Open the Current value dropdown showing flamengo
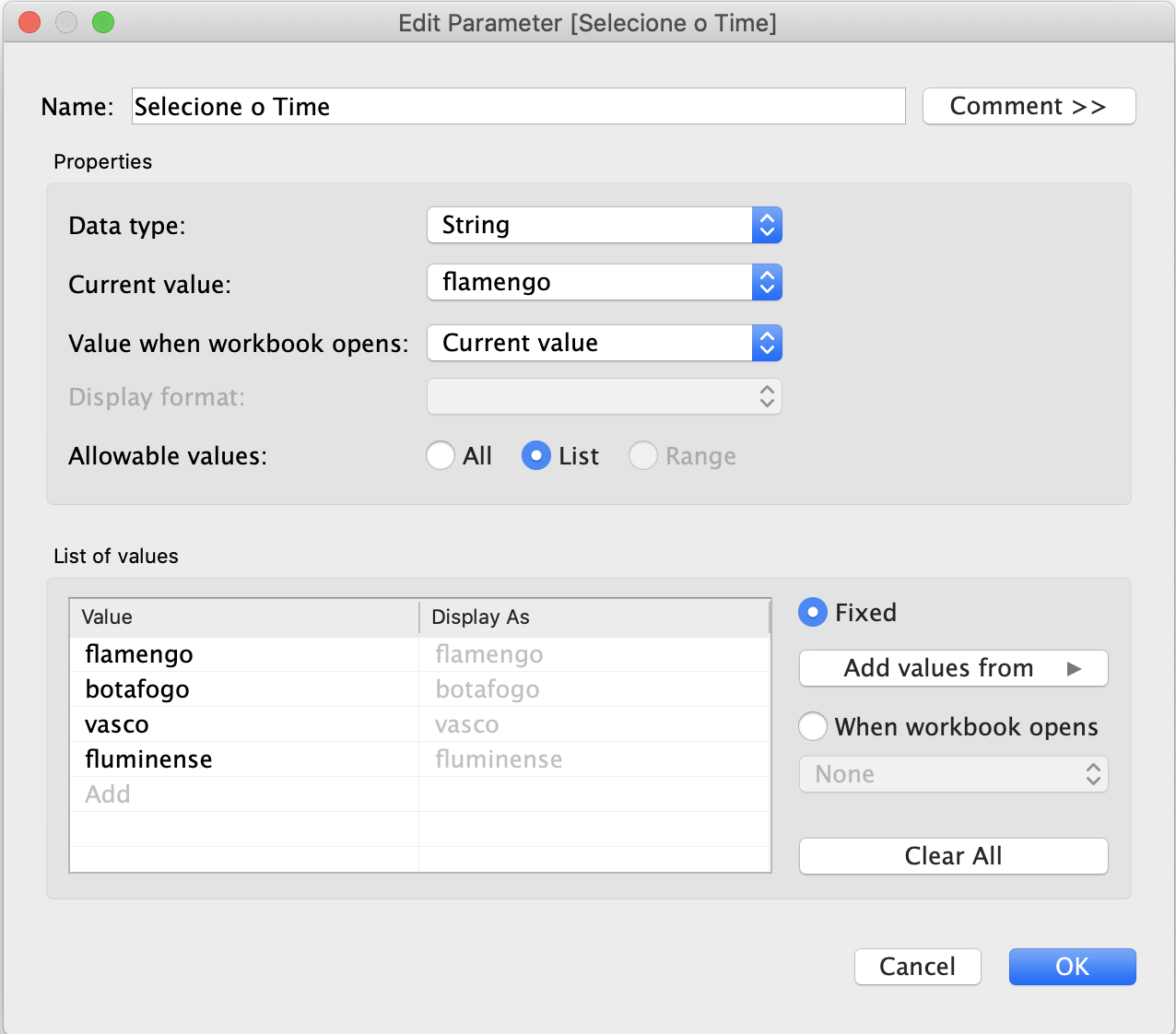The width and height of the screenshot is (1176, 1034). [605, 282]
